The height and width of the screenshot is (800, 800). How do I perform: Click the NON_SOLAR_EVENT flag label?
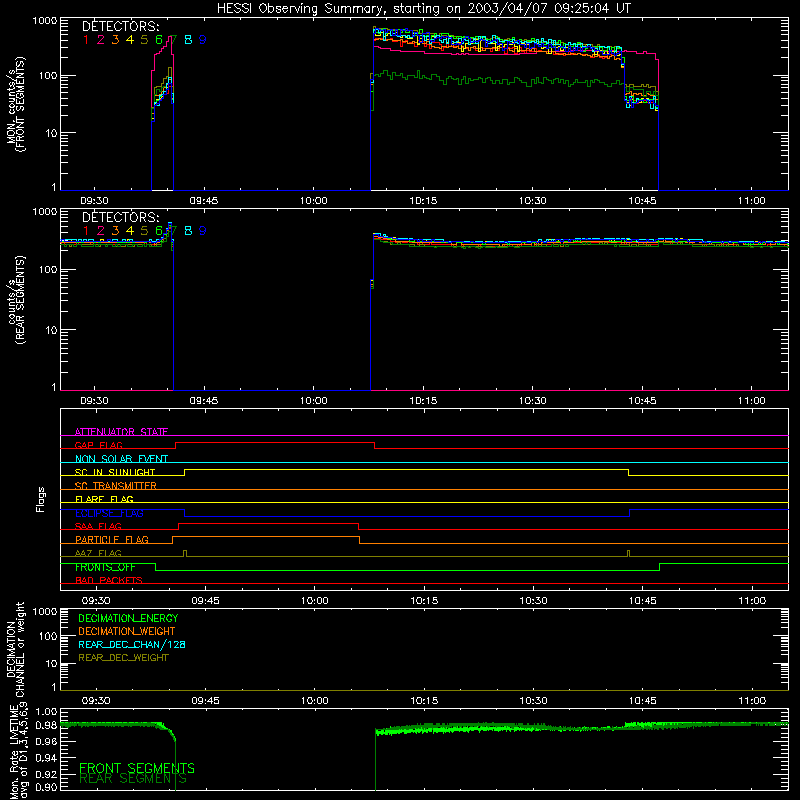[121, 459]
